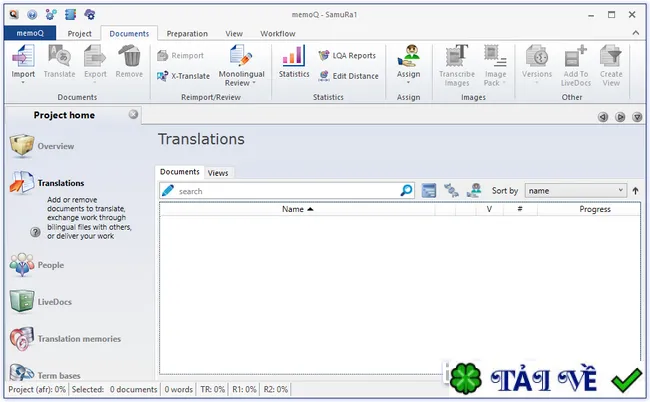
Task: Click the details view icon beside search
Action: click(x=429, y=190)
